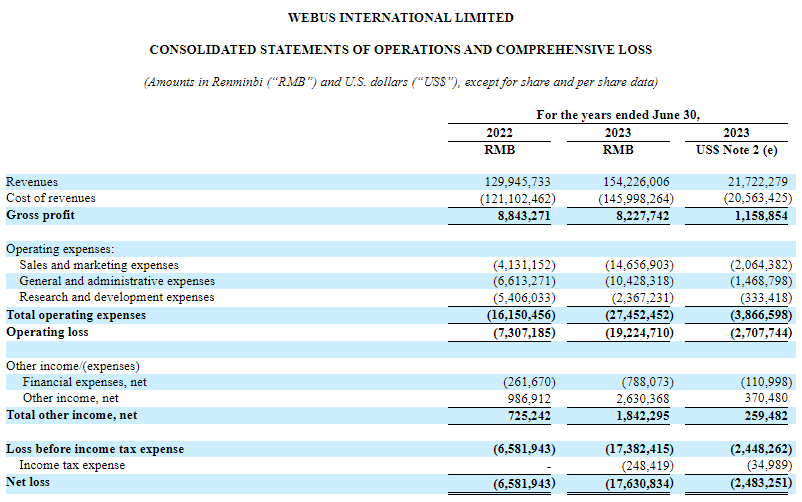This screenshot has height=502, width=802.
Task: Select Sales and marketing expenses label
Action: [99, 265]
